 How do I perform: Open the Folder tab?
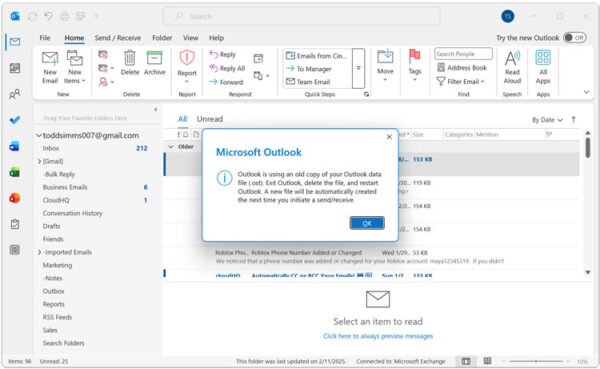click(x=162, y=38)
